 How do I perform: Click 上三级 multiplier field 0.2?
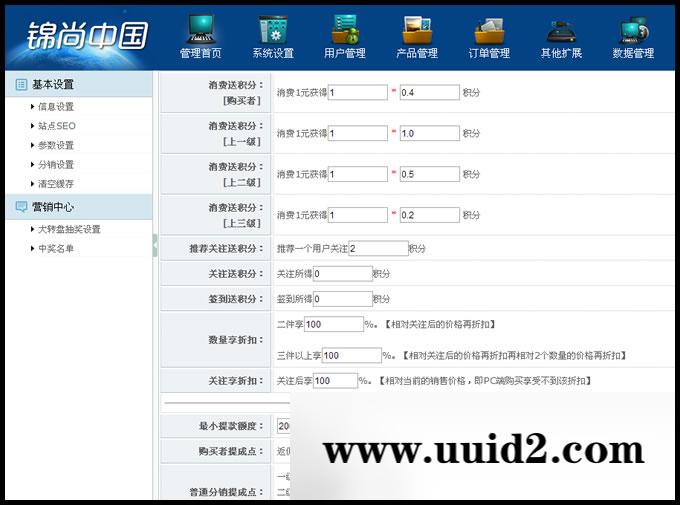[430, 215]
